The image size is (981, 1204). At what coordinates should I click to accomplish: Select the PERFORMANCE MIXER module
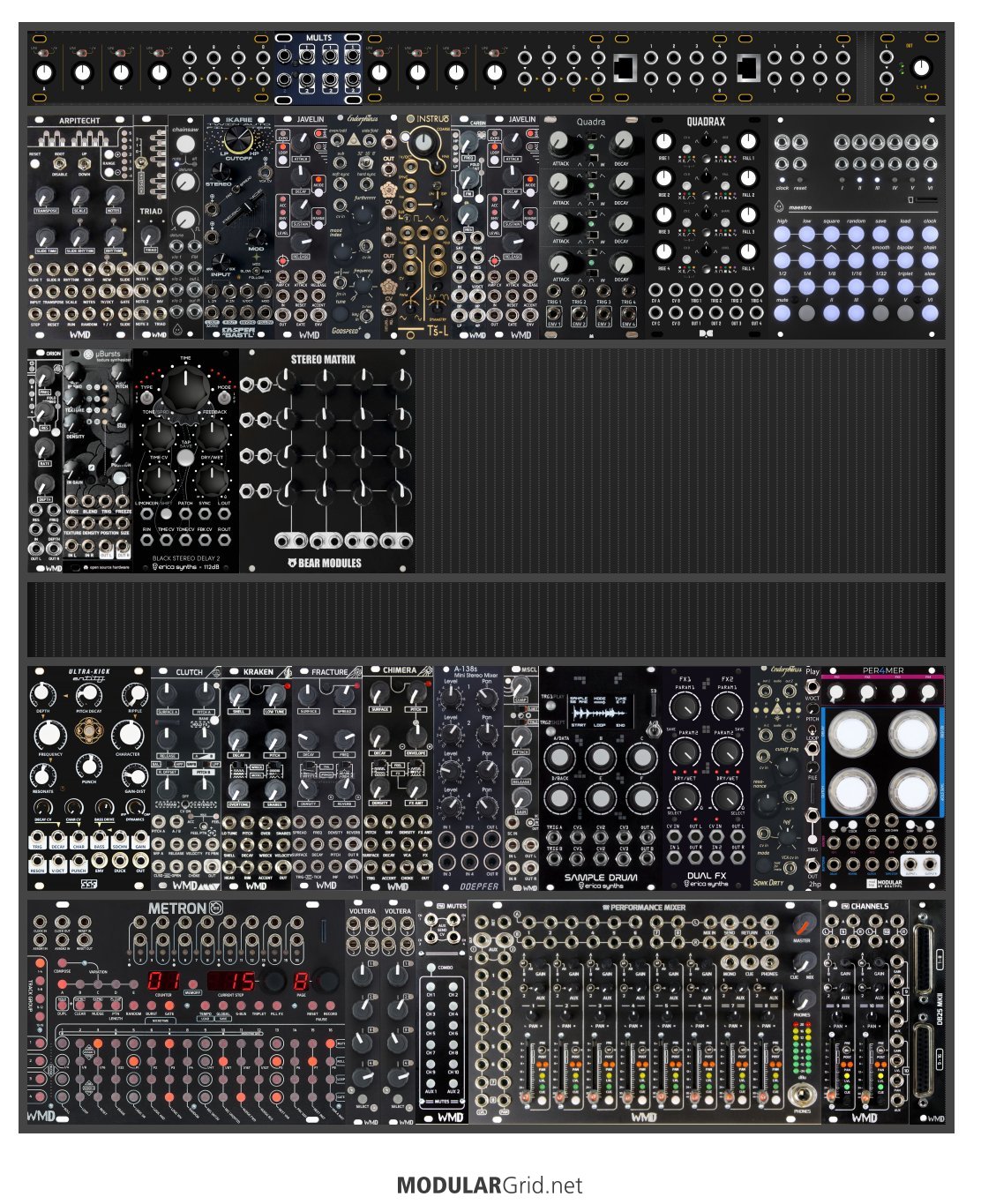click(645, 1012)
